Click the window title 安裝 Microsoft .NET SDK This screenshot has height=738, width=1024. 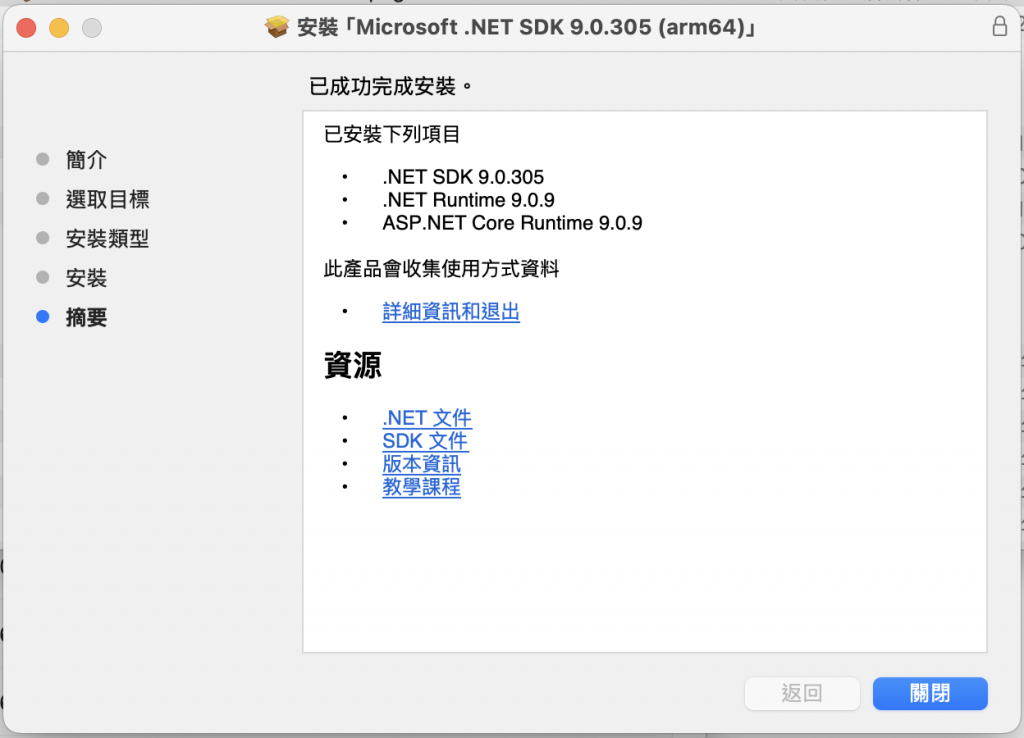click(x=526, y=27)
